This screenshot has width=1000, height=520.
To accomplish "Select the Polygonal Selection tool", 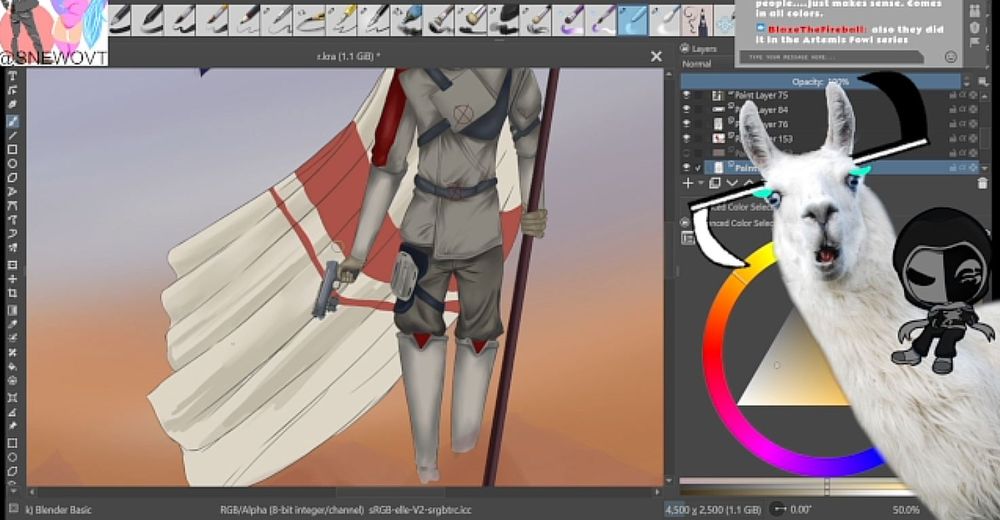I will point(12,471).
